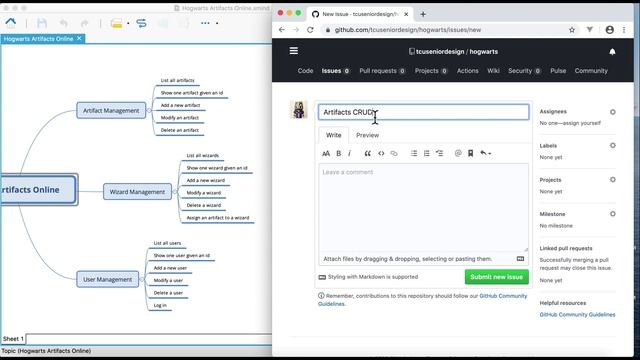Open the saved replies dropdown arrow
640x360 pixels.
[486, 153]
